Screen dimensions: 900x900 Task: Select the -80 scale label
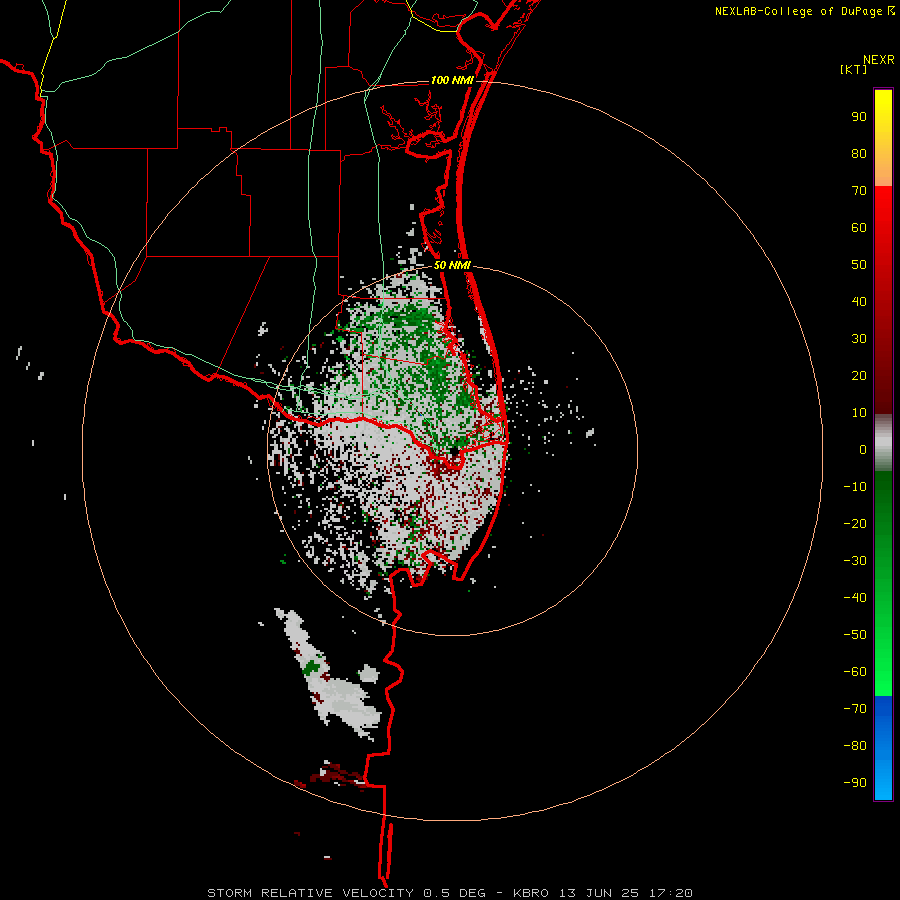point(855,746)
